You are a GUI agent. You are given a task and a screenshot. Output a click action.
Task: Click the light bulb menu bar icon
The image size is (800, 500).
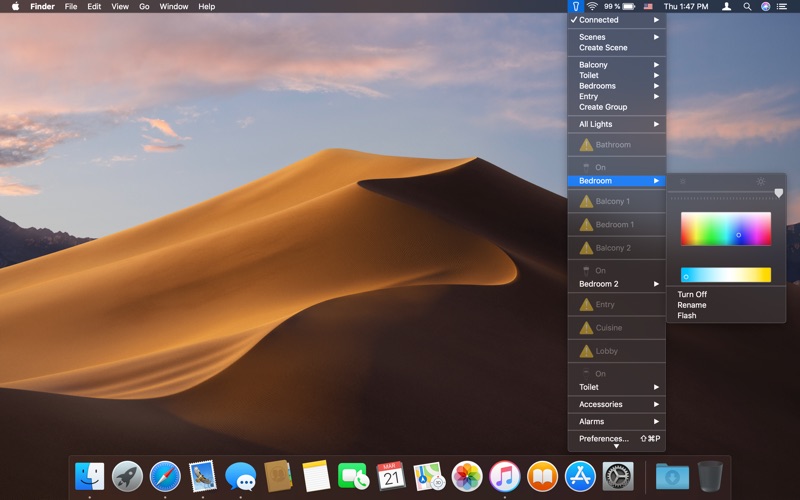(x=576, y=6)
